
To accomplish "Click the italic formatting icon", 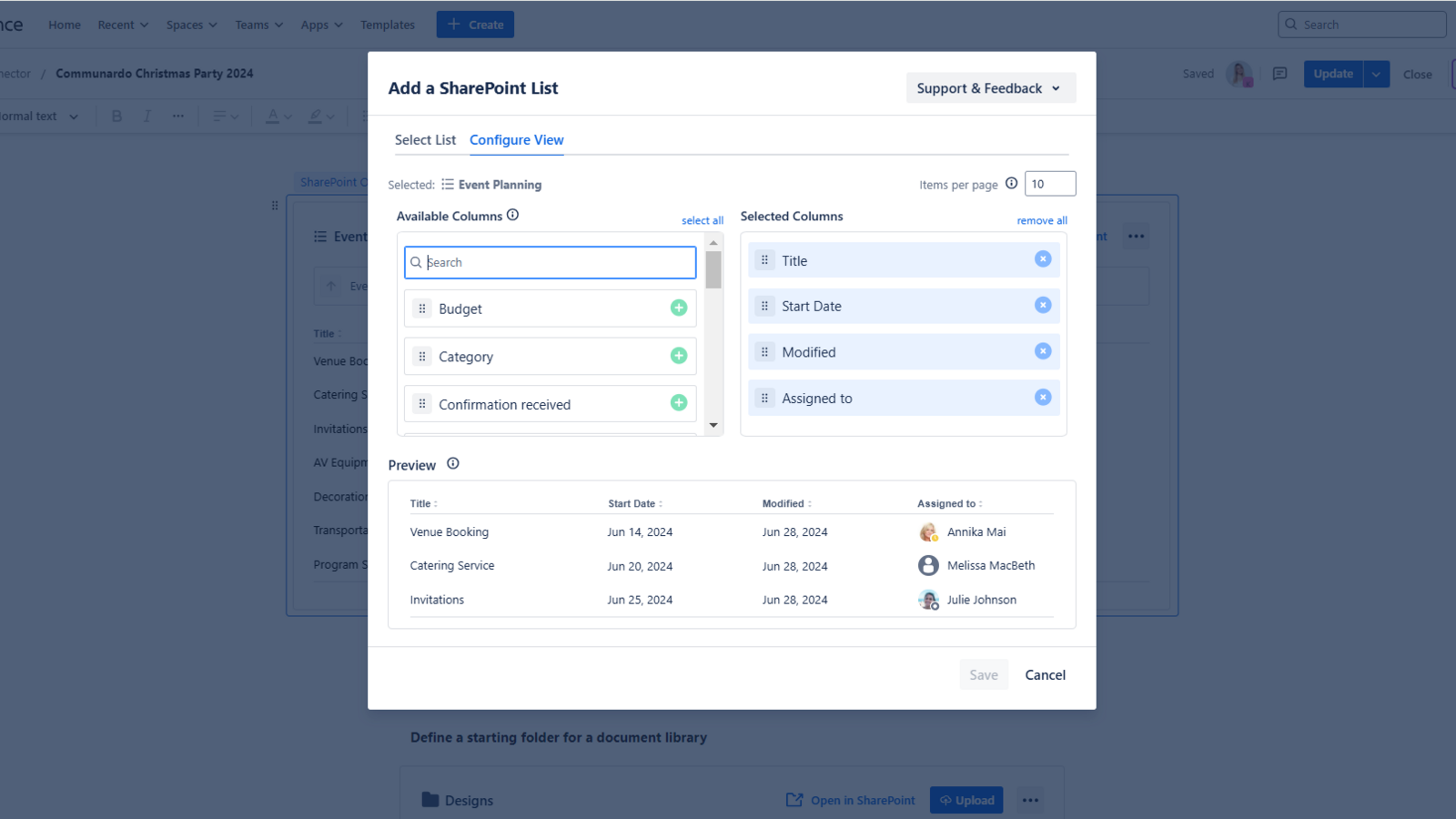I will pos(147,116).
